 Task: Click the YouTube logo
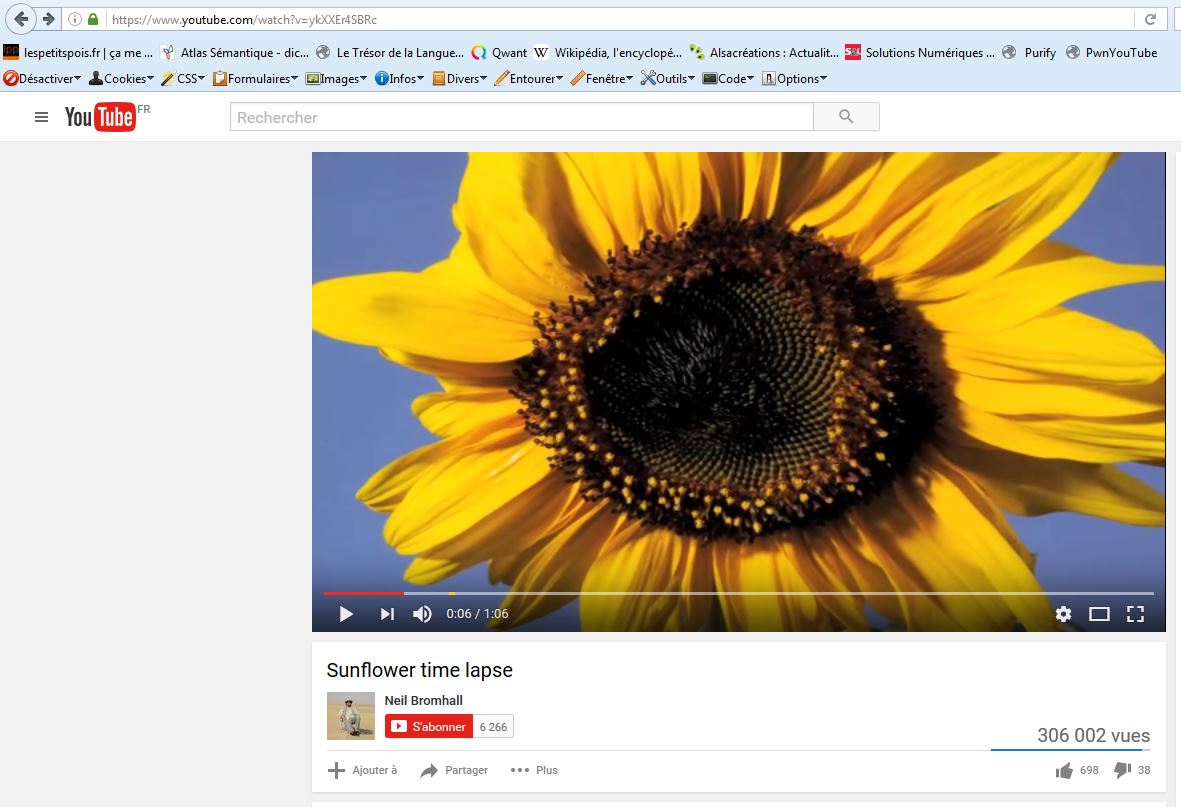[100, 117]
